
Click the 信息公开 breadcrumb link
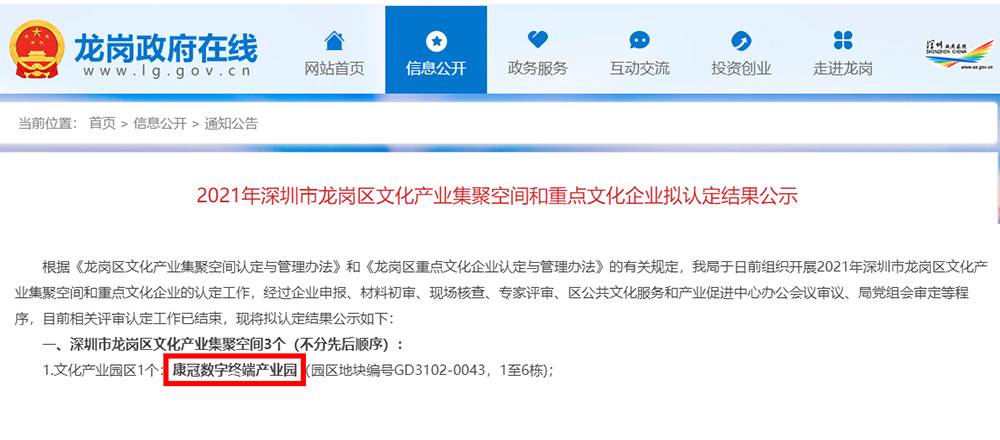coord(160,124)
